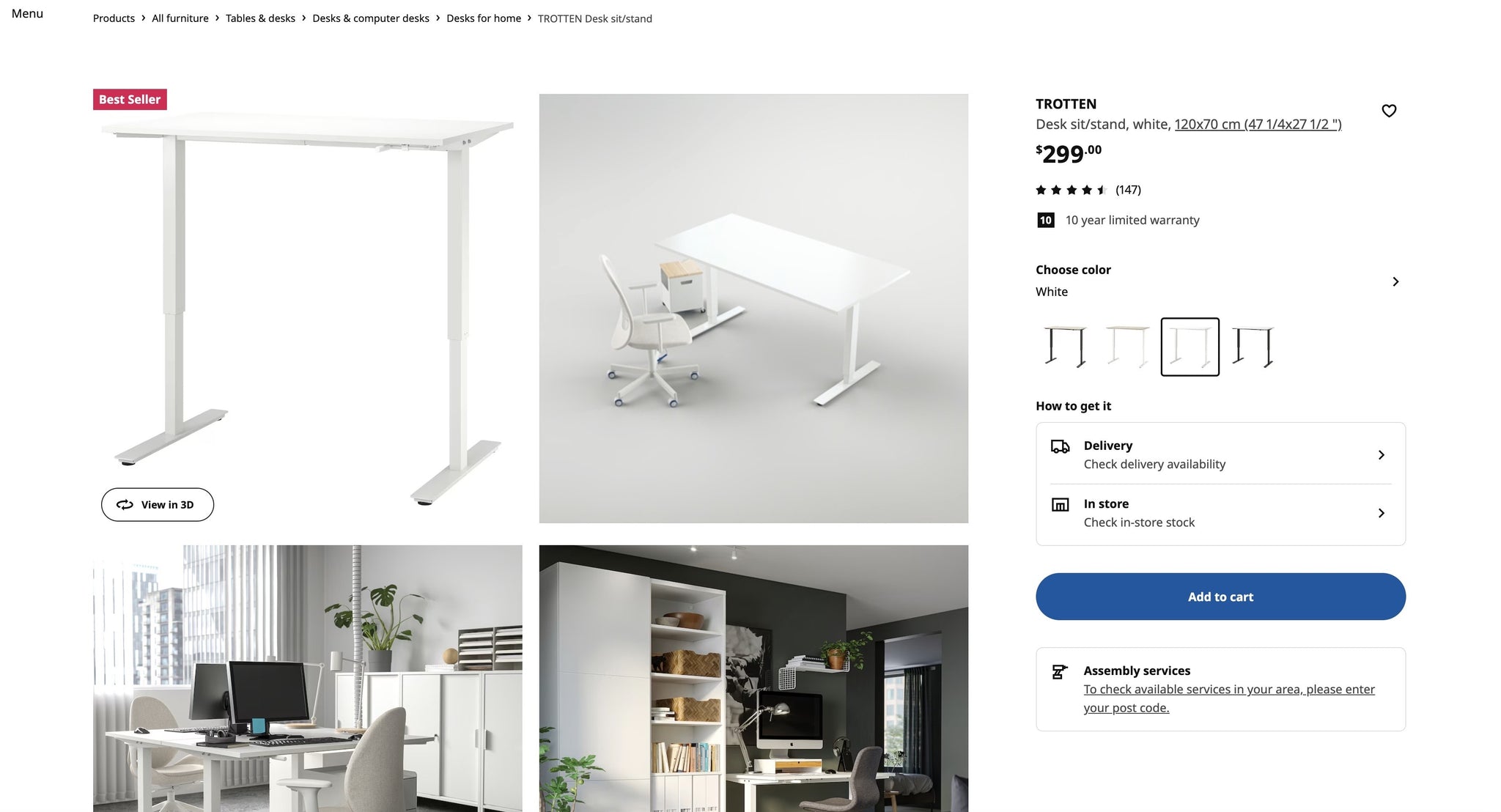Add TROTTEN desk to favorites heart
Viewport: 1501px width, 812px height.
tap(1389, 111)
